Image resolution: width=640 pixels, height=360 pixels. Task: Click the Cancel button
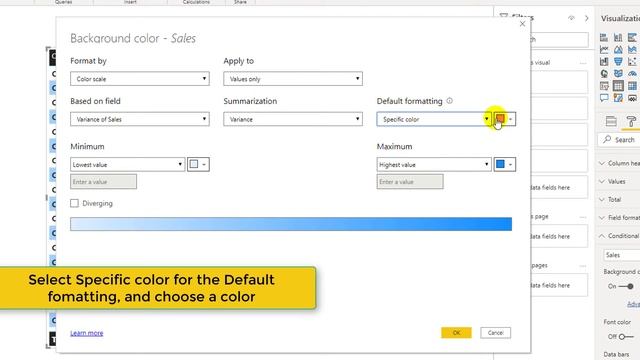point(496,333)
